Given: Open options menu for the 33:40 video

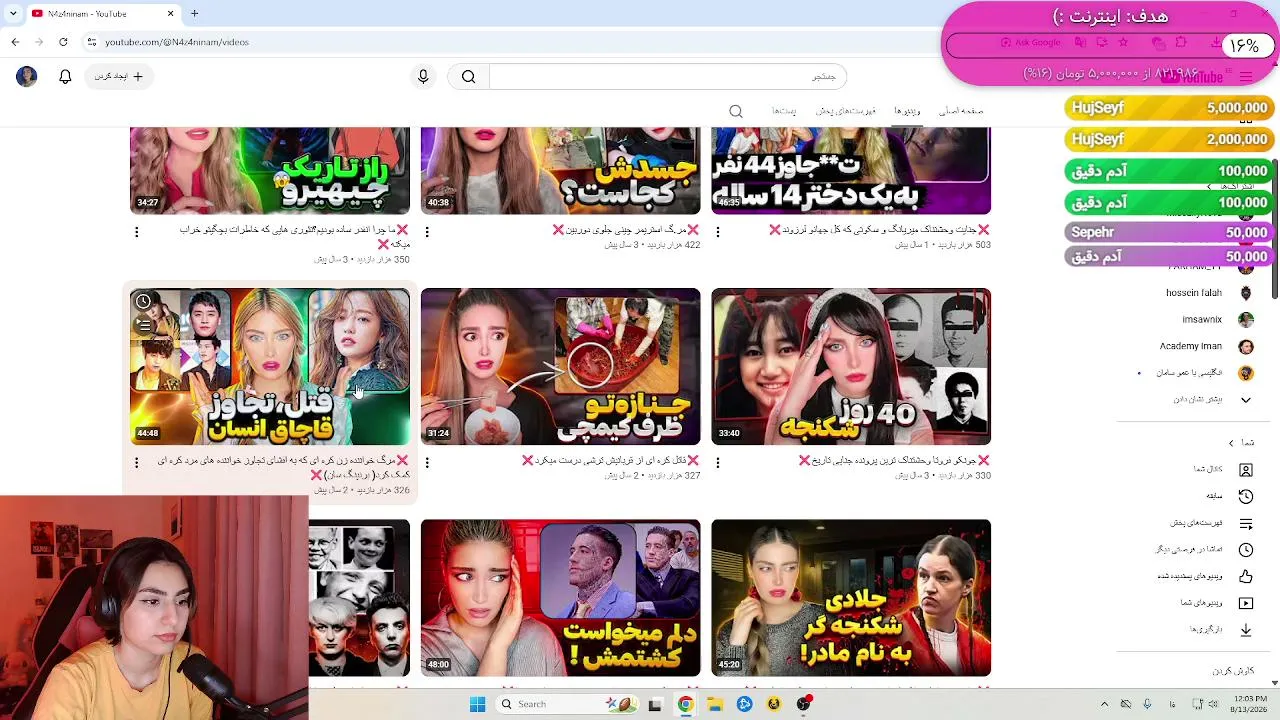Looking at the screenshot, I should click(x=718, y=463).
